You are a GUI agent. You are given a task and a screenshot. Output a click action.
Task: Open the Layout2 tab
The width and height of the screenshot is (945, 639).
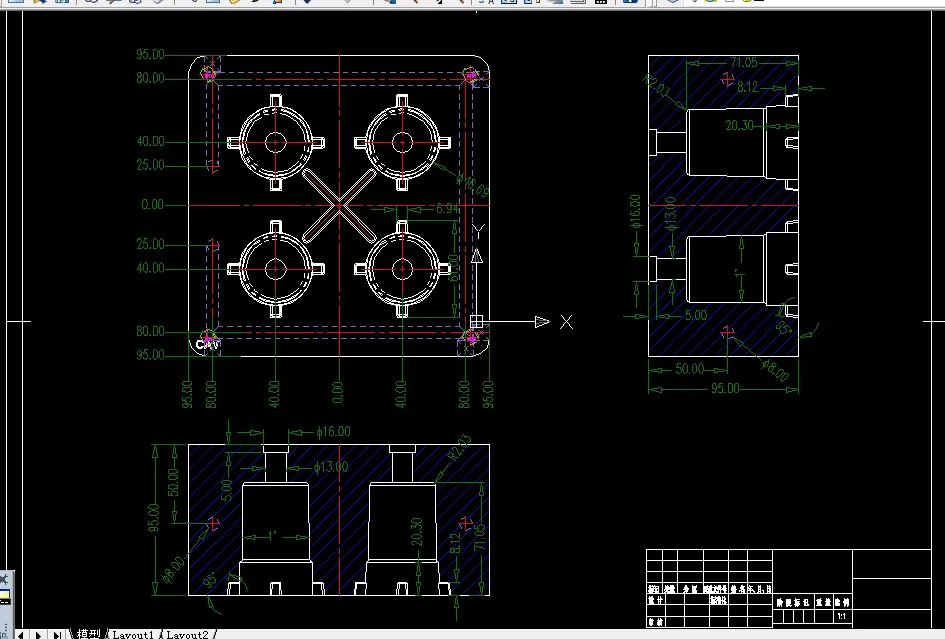[x=187, y=634]
